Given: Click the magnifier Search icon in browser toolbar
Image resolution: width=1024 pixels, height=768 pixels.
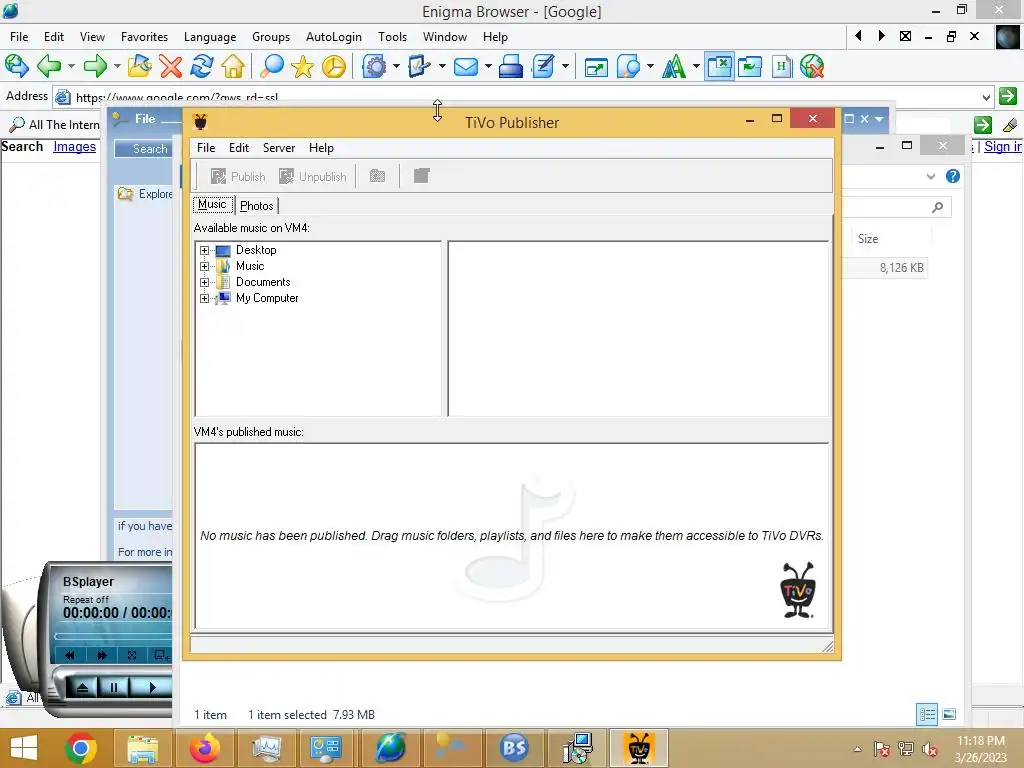Looking at the screenshot, I should pyautogui.click(x=272, y=66).
